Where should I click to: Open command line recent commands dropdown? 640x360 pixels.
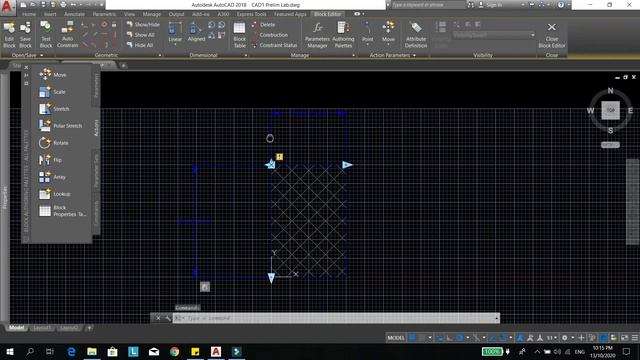click(x=180, y=318)
